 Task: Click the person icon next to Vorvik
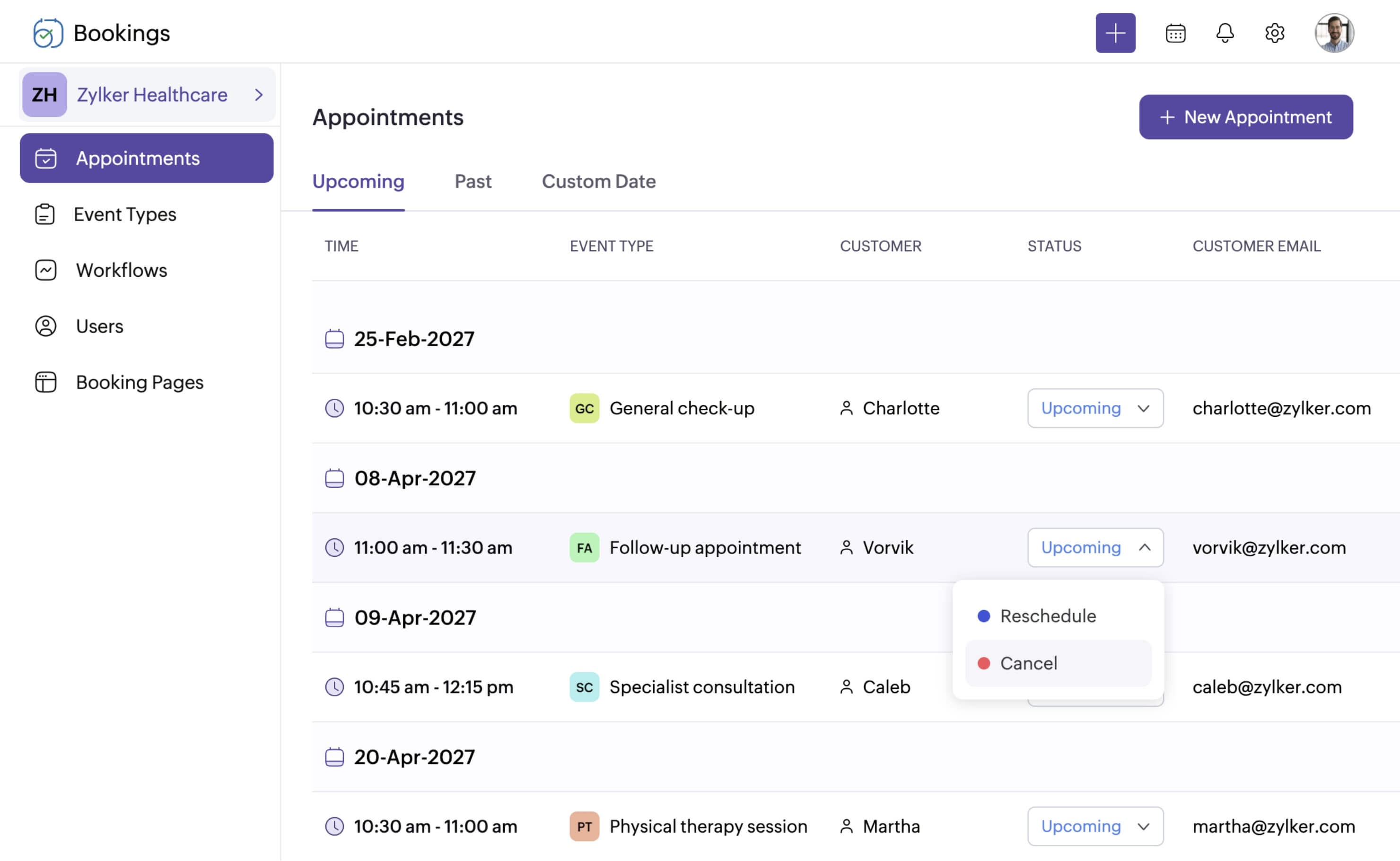tap(846, 548)
